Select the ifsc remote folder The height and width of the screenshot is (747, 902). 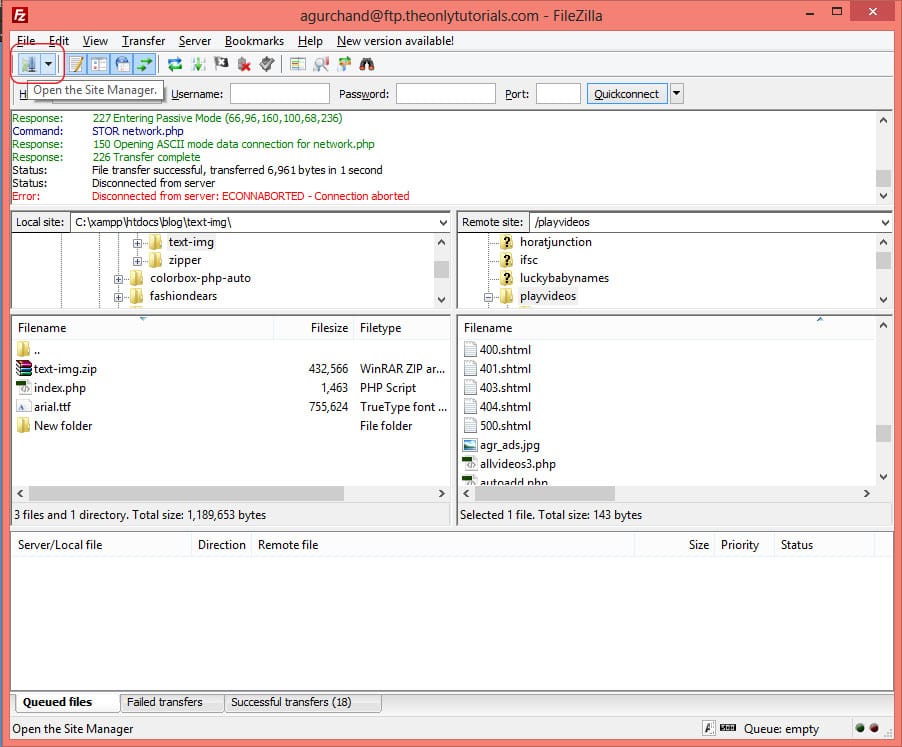[x=529, y=260]
